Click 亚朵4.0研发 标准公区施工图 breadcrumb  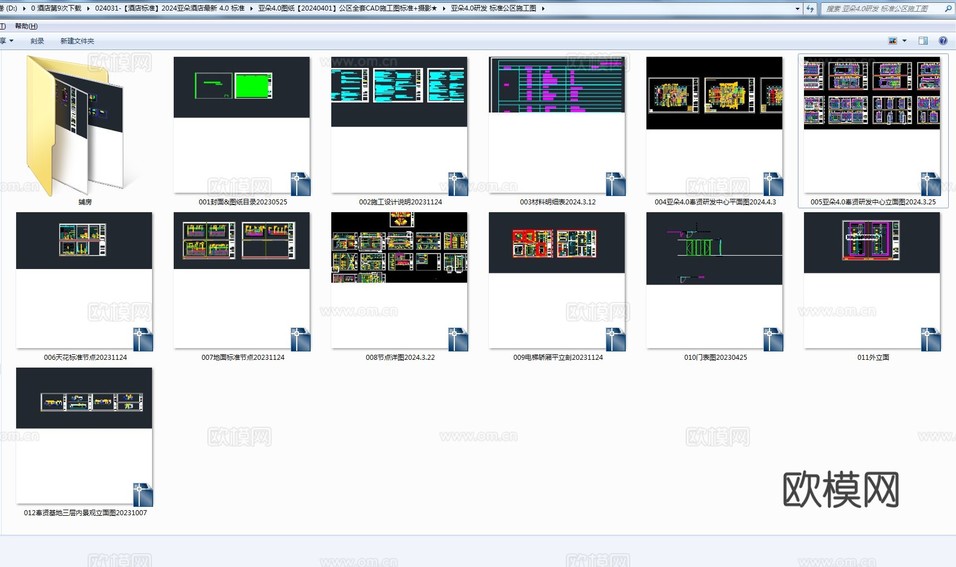[494, 9]
